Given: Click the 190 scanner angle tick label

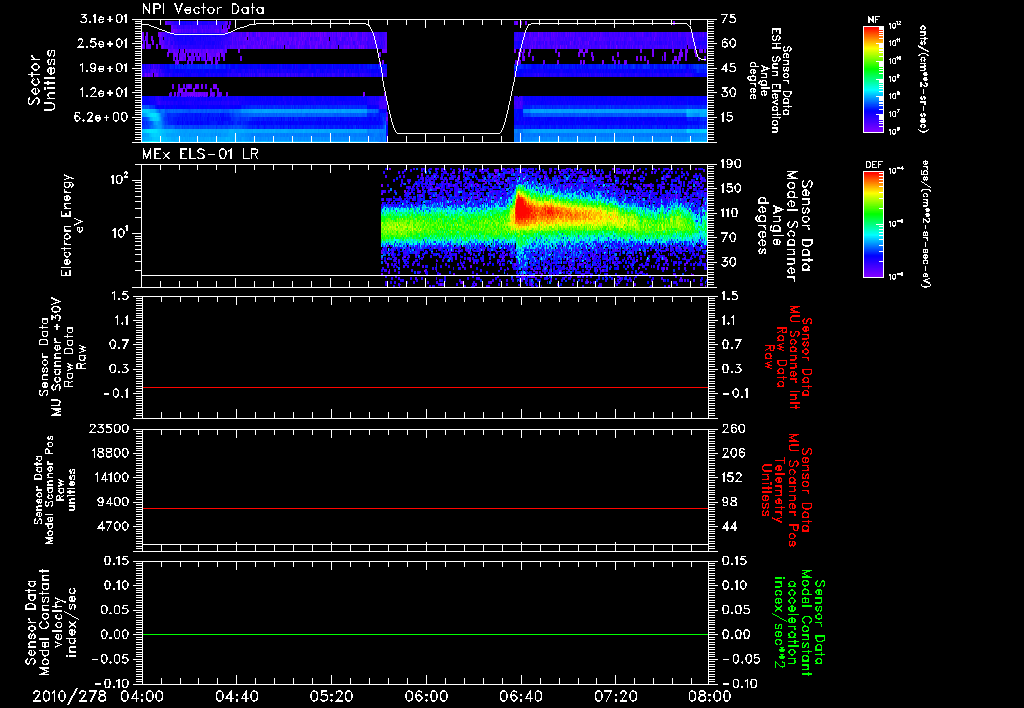Looking at the screenshot, I should tap(731, 164).
